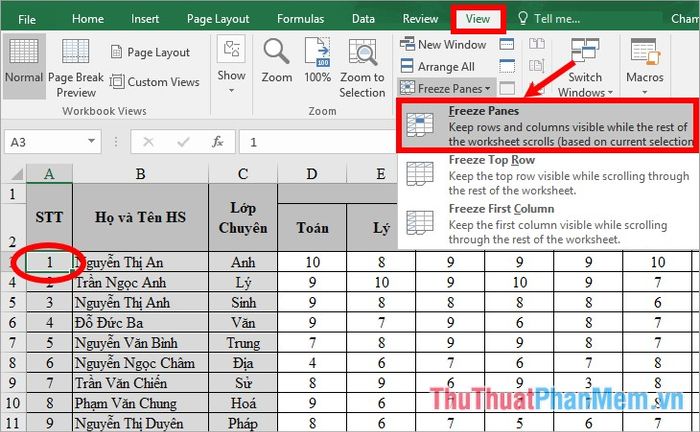The width and height of the screenshot is (700, 432).
Task: Click the Split window icon
Action: [x=507, y=44]
